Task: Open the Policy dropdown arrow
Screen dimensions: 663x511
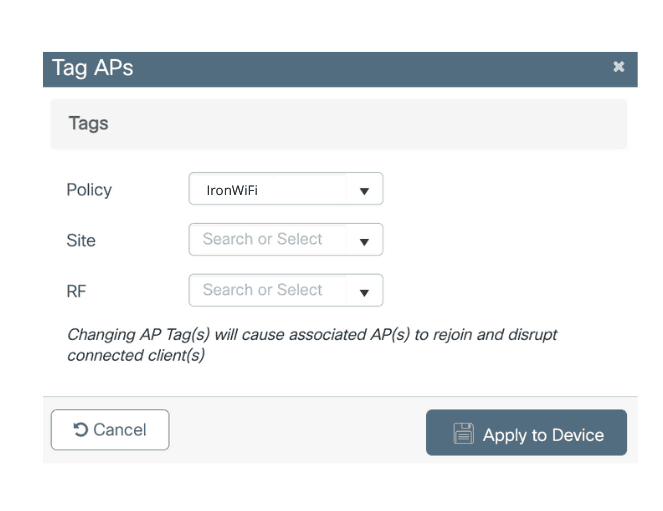Action: click(x=364, y=190)
